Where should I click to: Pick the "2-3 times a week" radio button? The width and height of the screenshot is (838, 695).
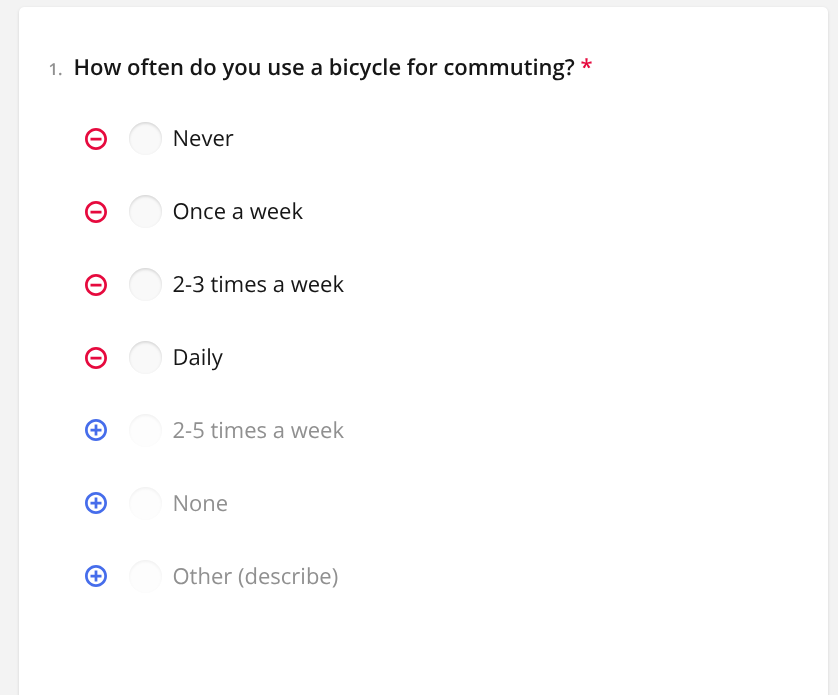click(x=145, y=285)
